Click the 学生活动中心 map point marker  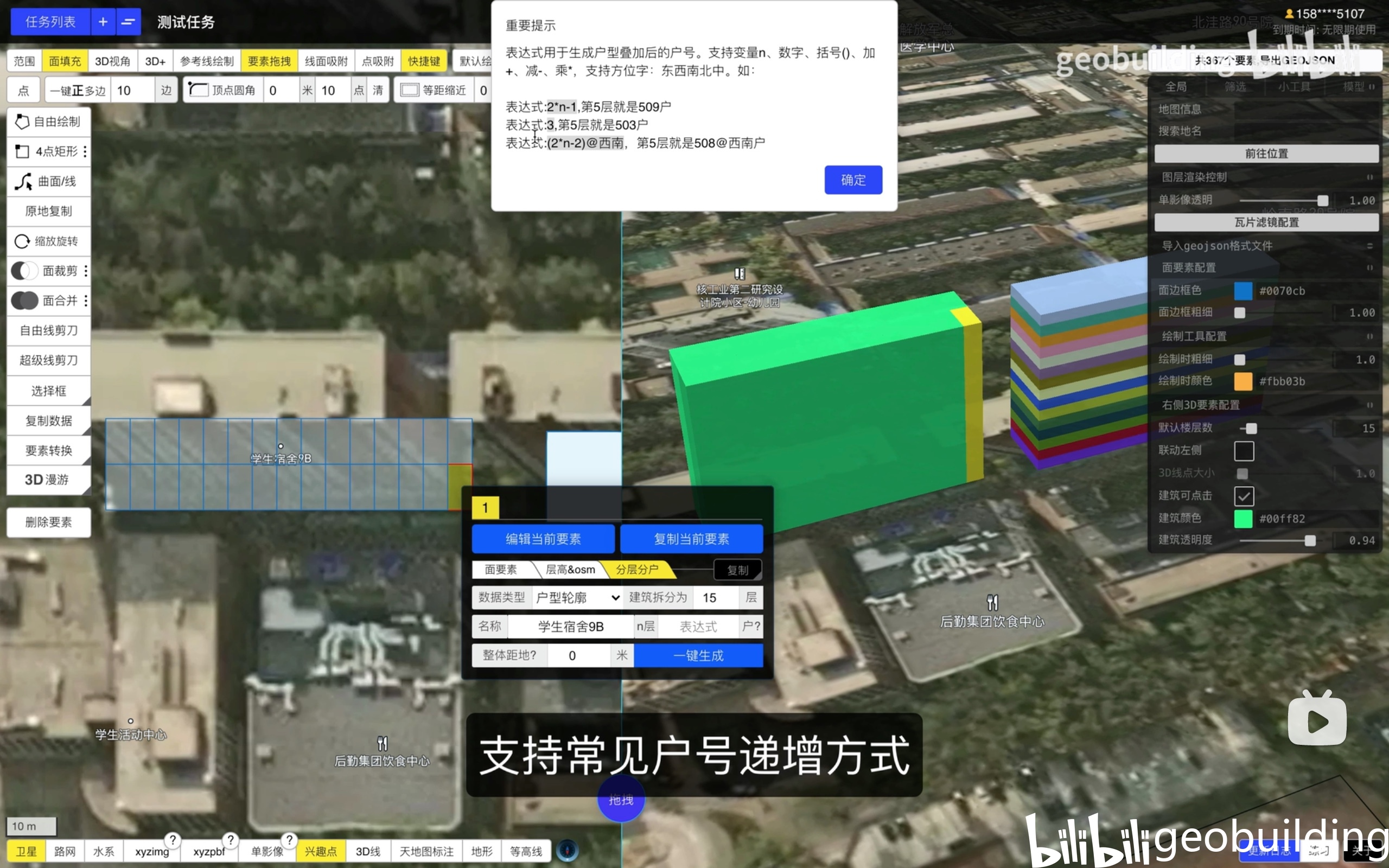click(x=130, y=721)
